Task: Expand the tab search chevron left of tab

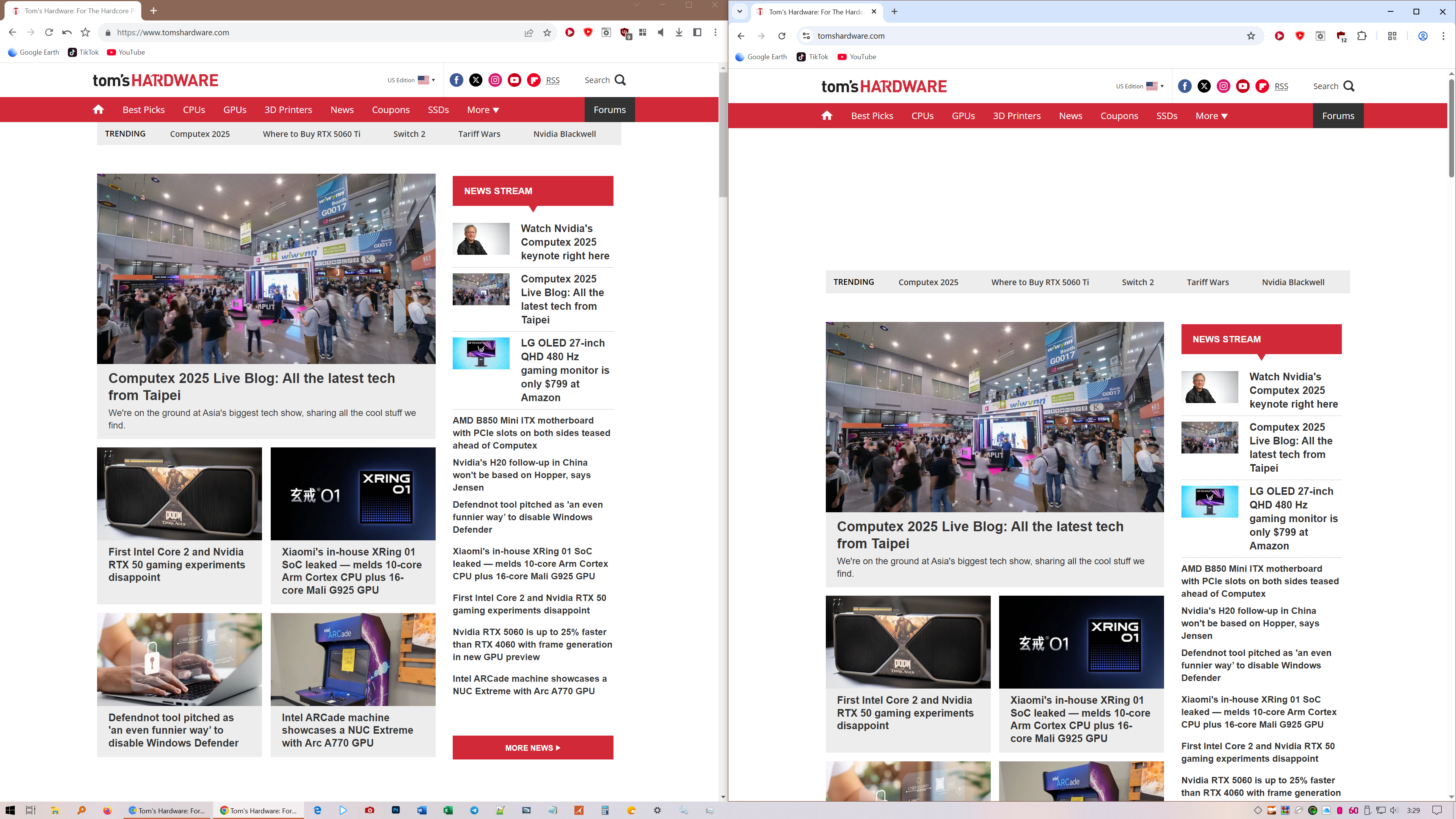Action: pyautogui.click(x=739, y=11)
